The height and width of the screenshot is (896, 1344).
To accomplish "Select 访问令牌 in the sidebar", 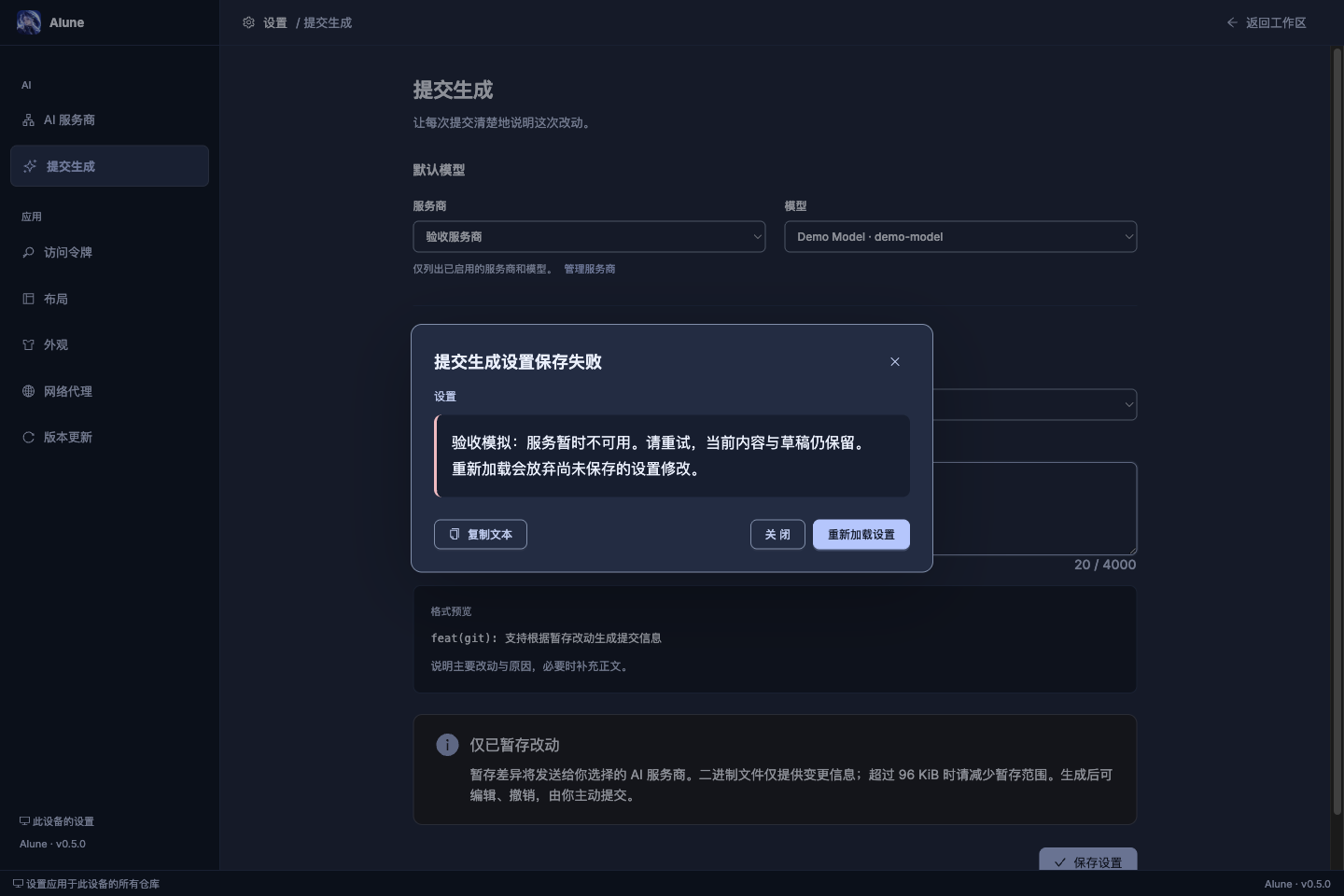I will tap(109, 252).
